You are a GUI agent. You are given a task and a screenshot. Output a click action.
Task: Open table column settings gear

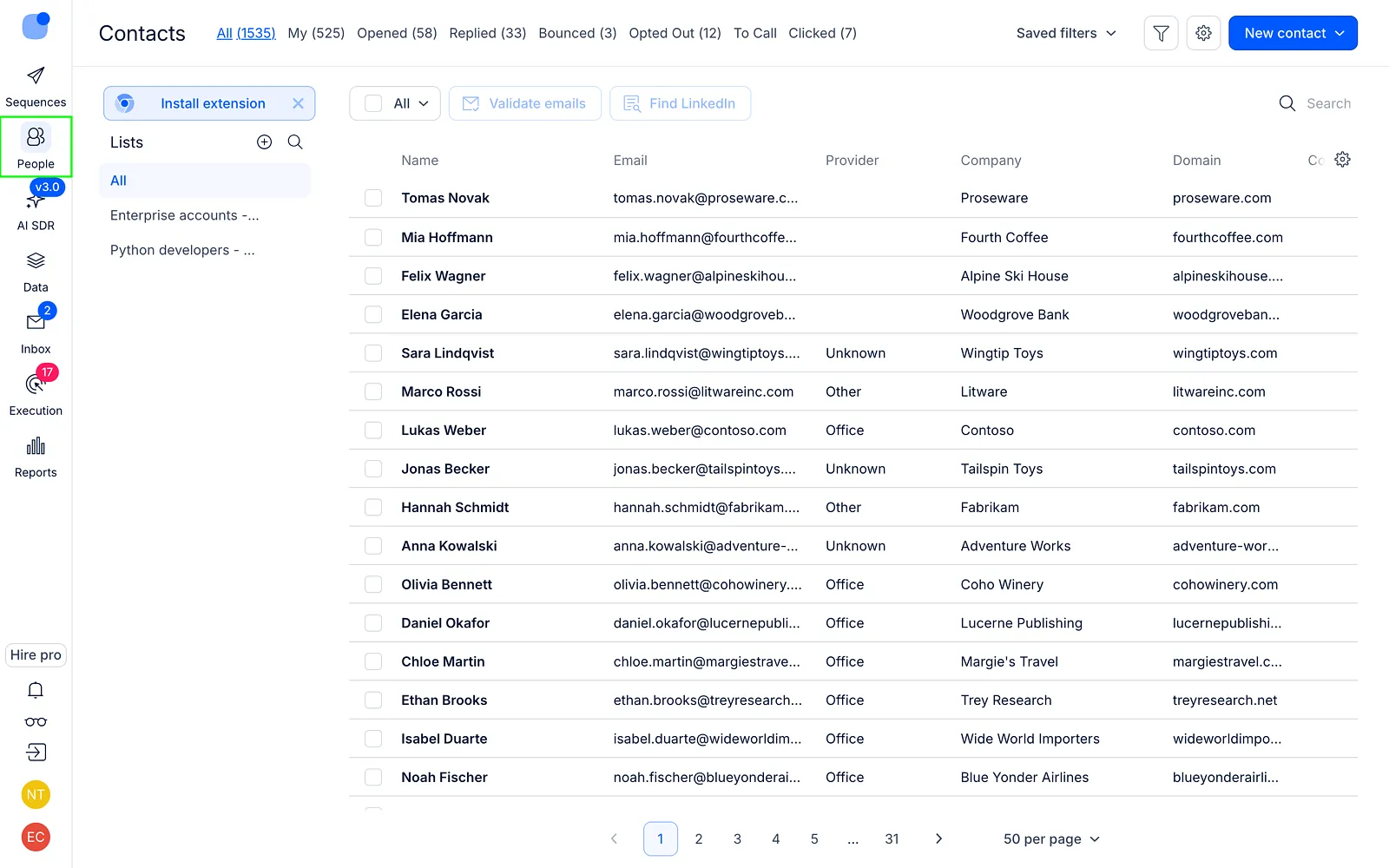(1342, 160)
